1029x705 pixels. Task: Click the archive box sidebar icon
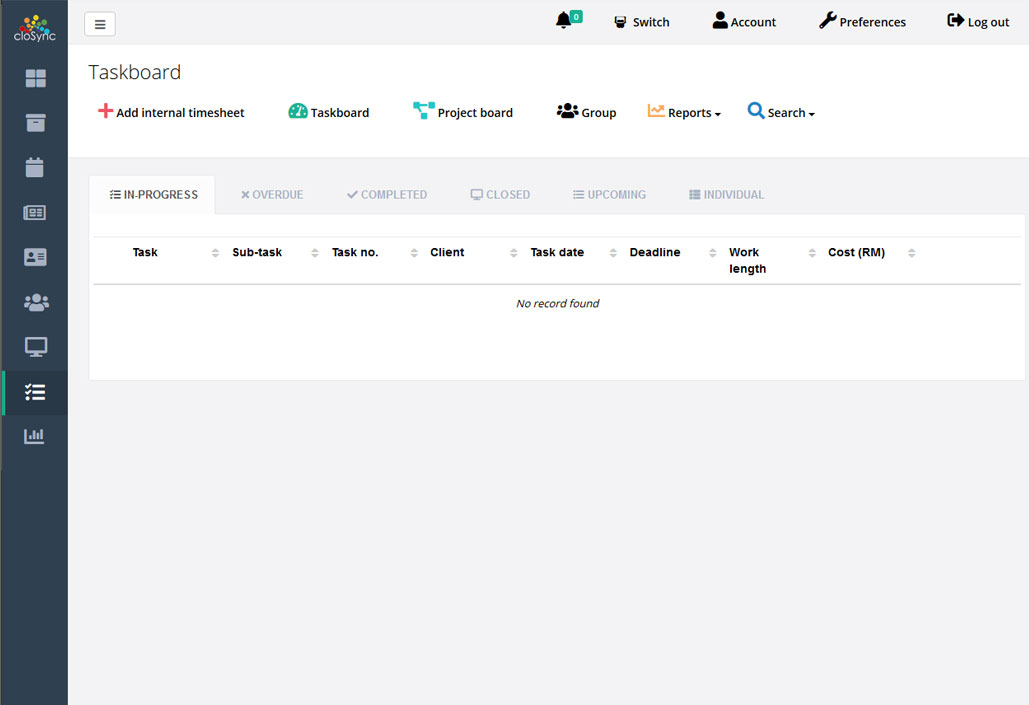pyautogui.click(x=35, y=123)
